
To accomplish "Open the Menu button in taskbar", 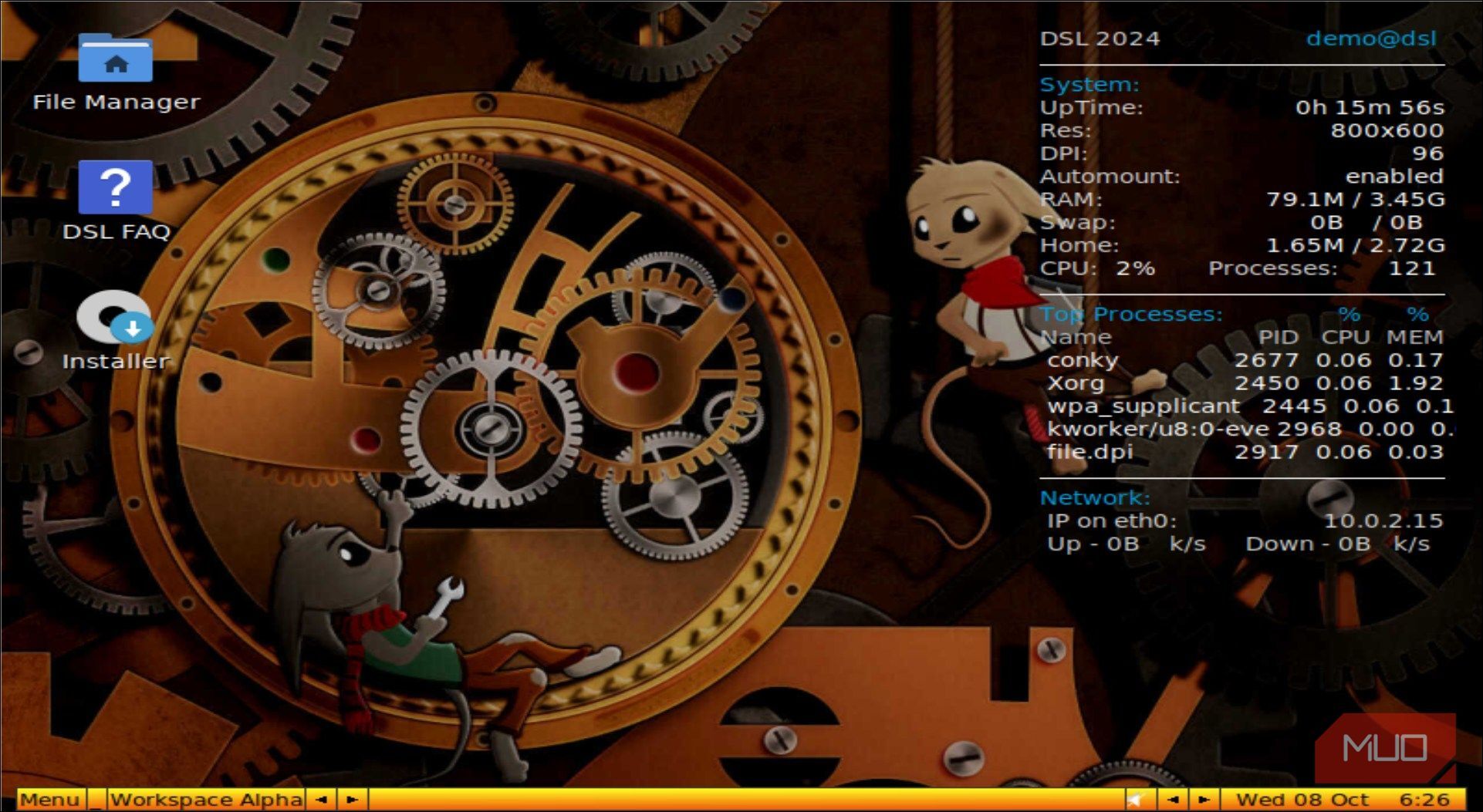I will click(x=50, y=800).
